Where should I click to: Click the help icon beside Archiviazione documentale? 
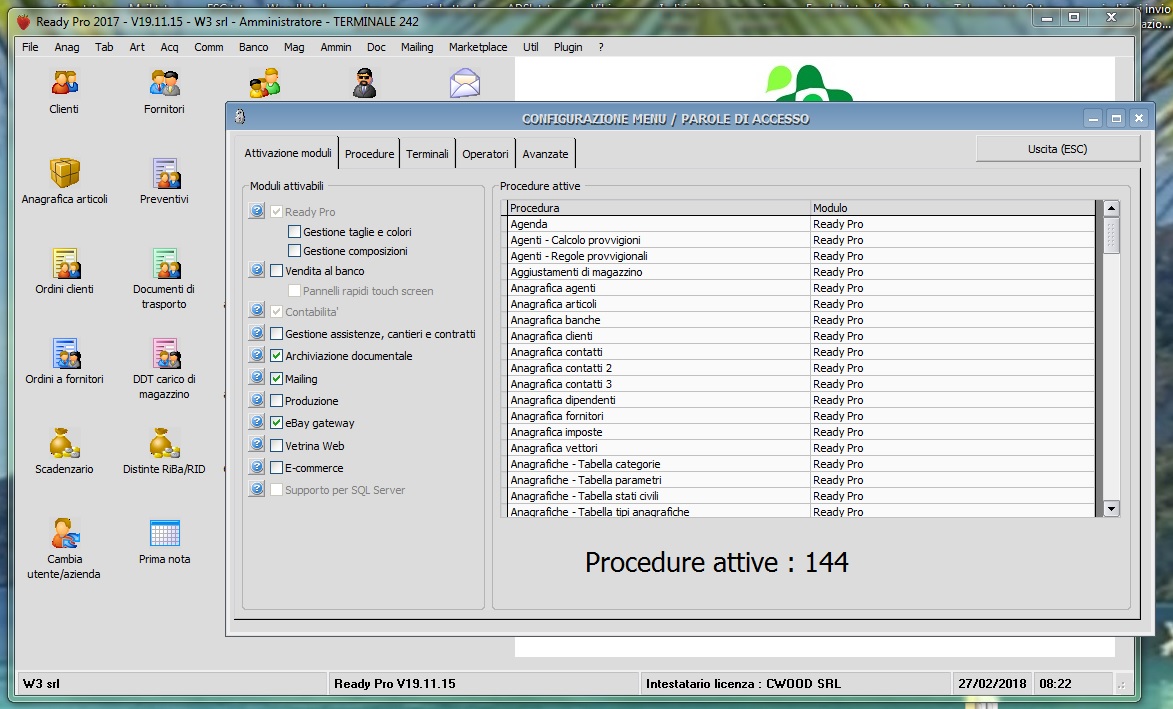[x=257, y=355]
